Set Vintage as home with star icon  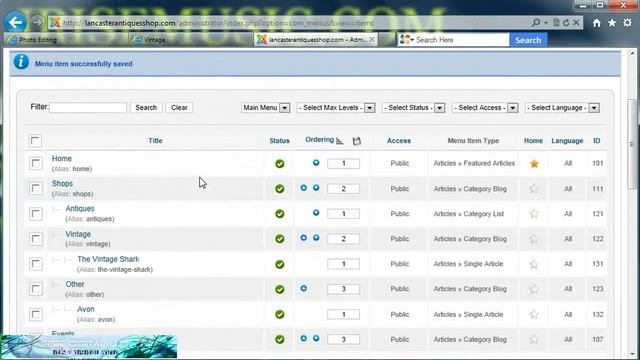click(534, 239)
